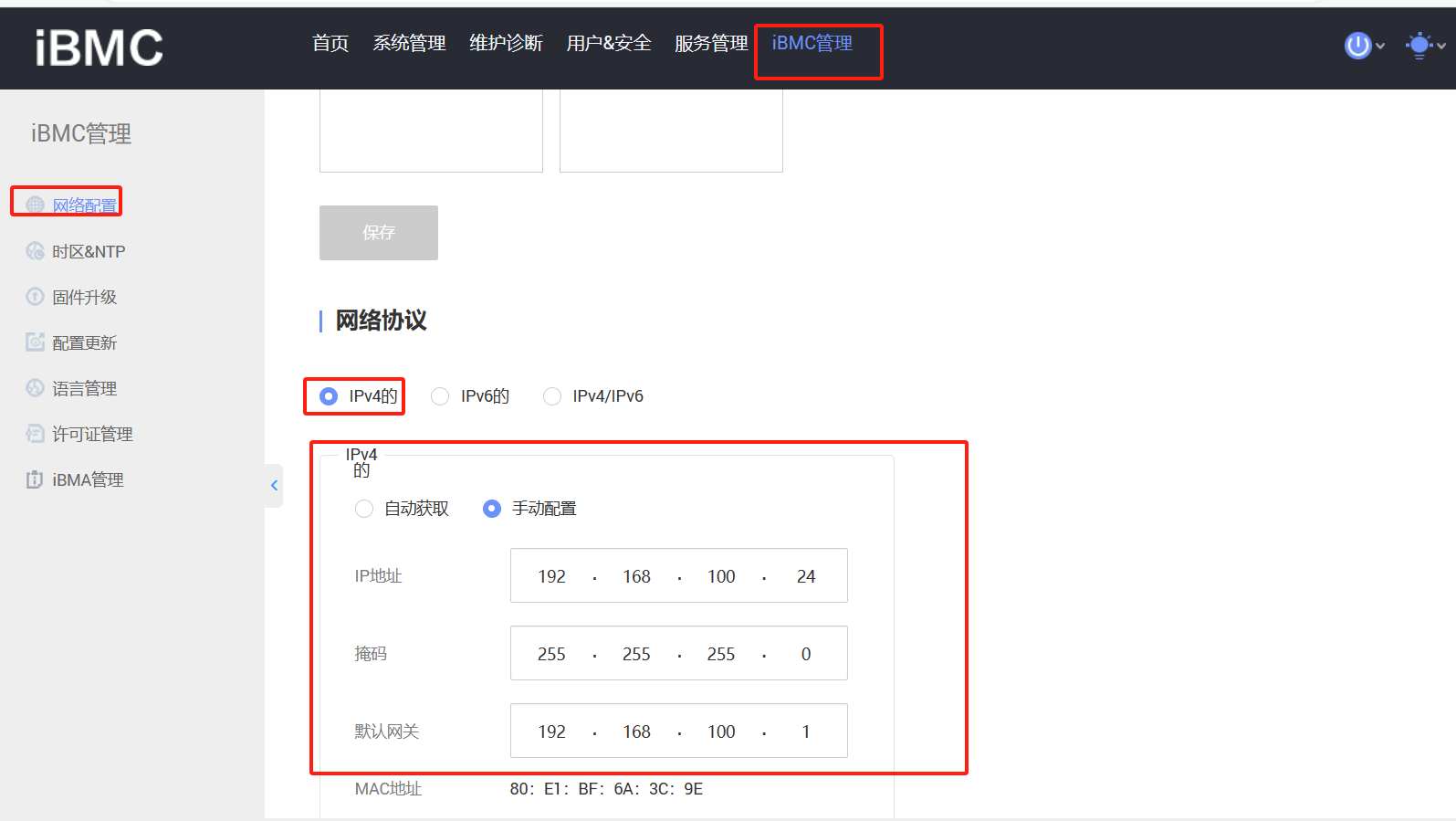This screenshot has height=821, width=1456.
Task: Click the 网络协议 section heading
Action: [381, 321]
